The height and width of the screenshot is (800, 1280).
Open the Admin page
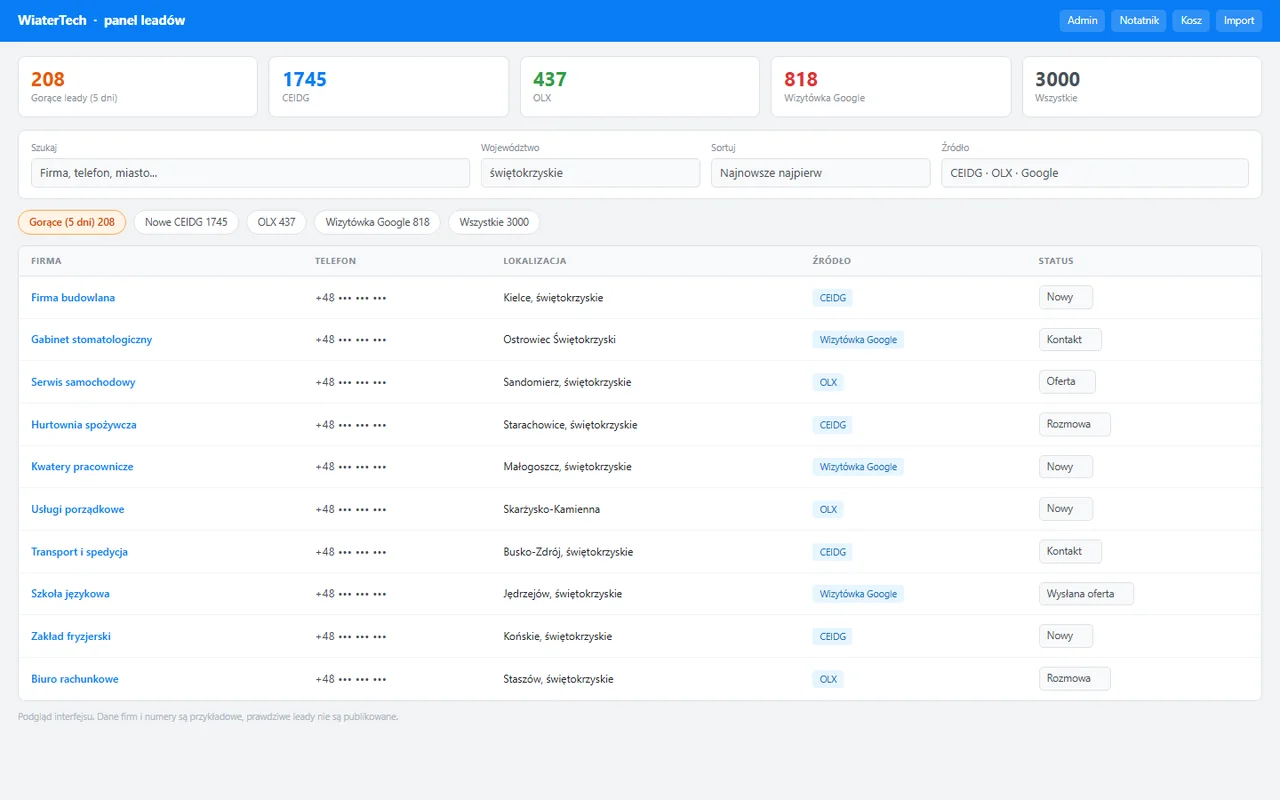click(1082, 20)
